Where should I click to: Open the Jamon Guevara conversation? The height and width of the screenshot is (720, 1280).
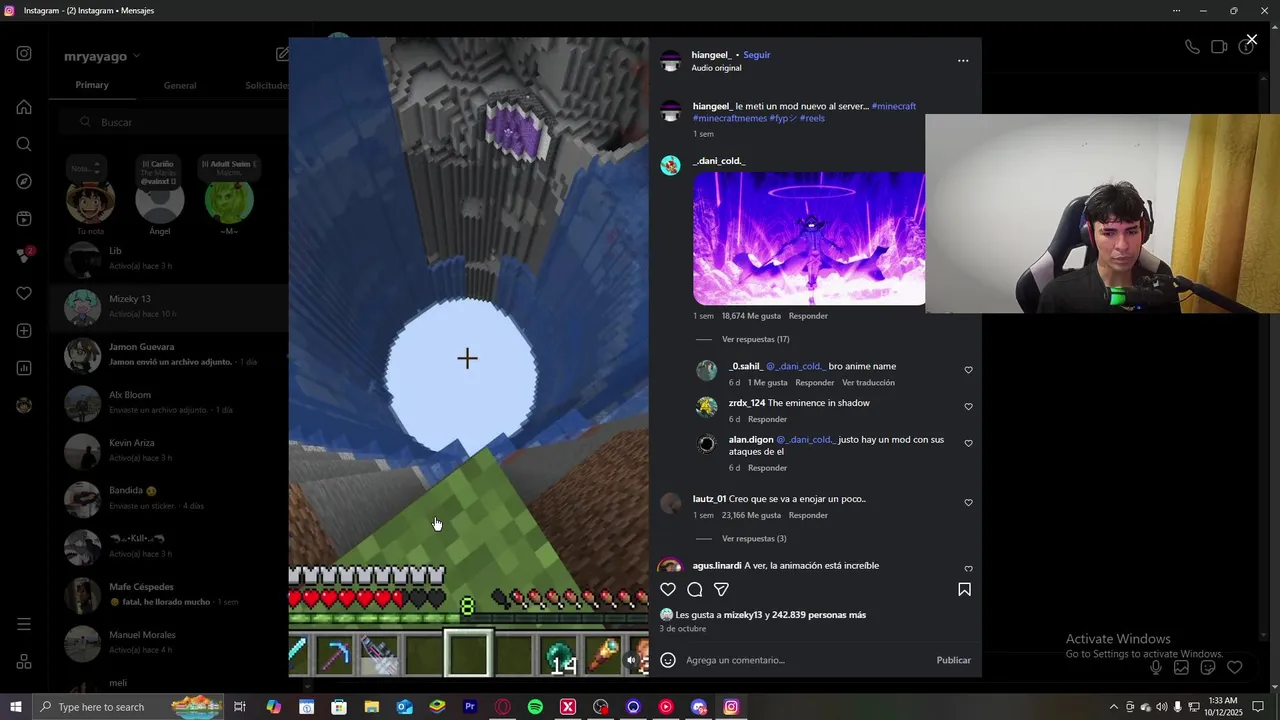170,355
